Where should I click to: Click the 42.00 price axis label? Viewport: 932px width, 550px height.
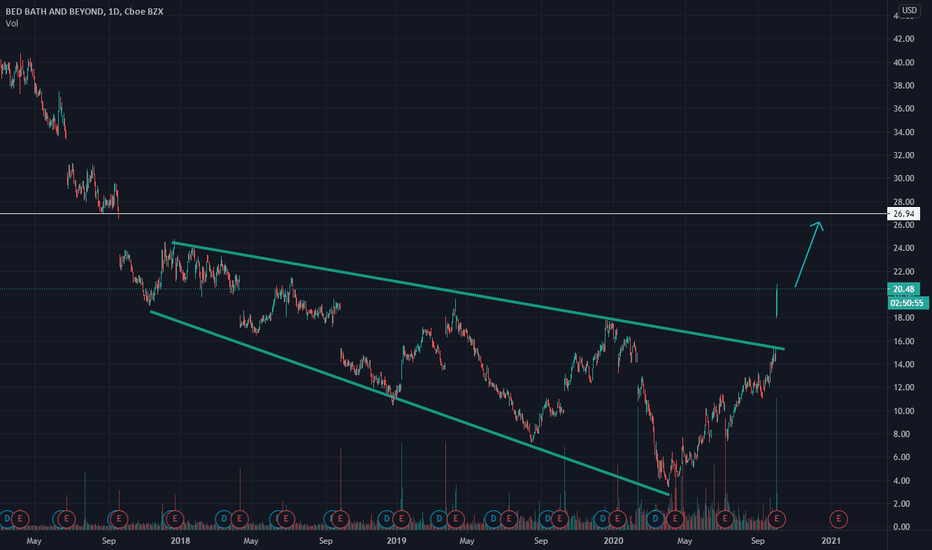pyautogui.click(x=903, y=39)
